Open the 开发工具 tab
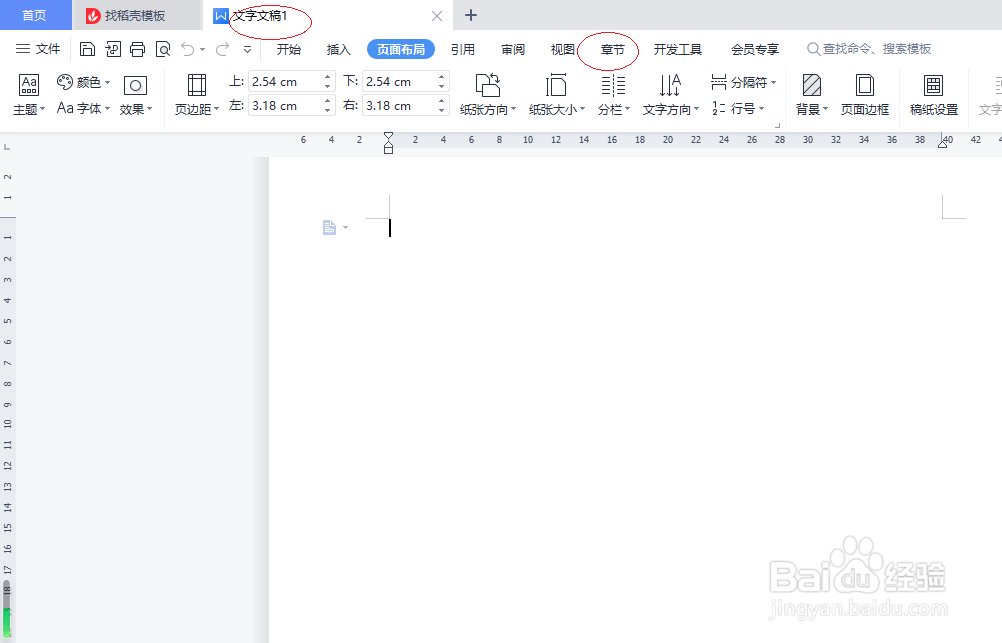Image resolution: width=1002 pixels, height=643 pixels. [x=678, y=49]
